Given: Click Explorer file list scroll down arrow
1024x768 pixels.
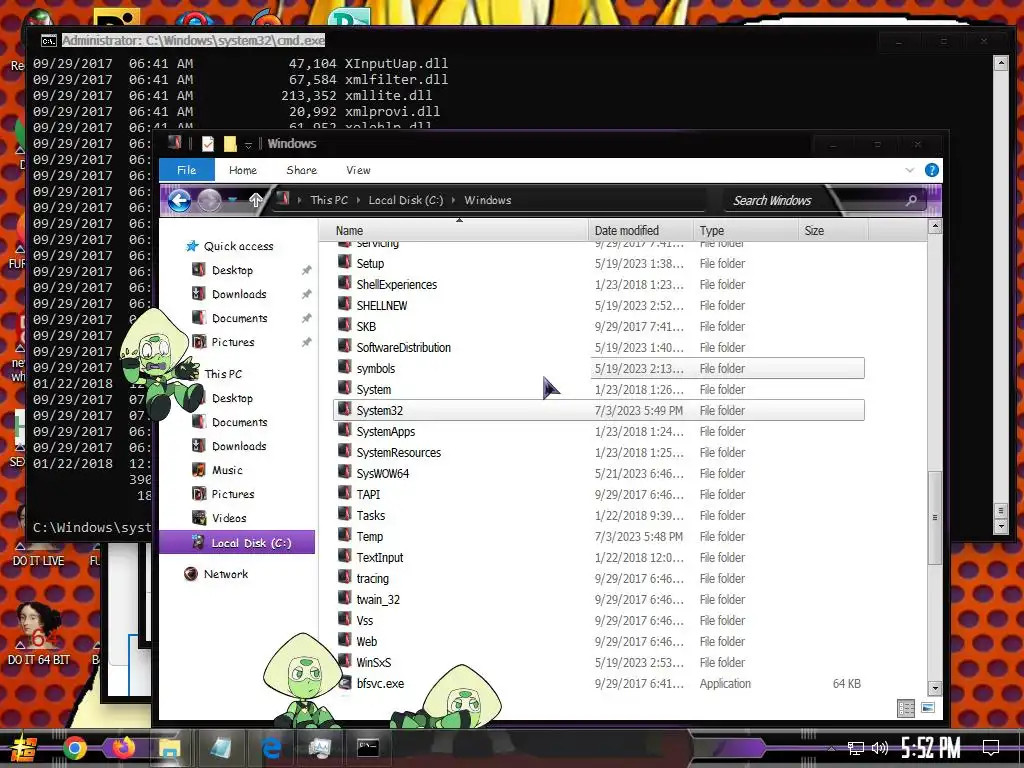Looking at the screenshot, I should pyautogui.click(x=935, y=688).
